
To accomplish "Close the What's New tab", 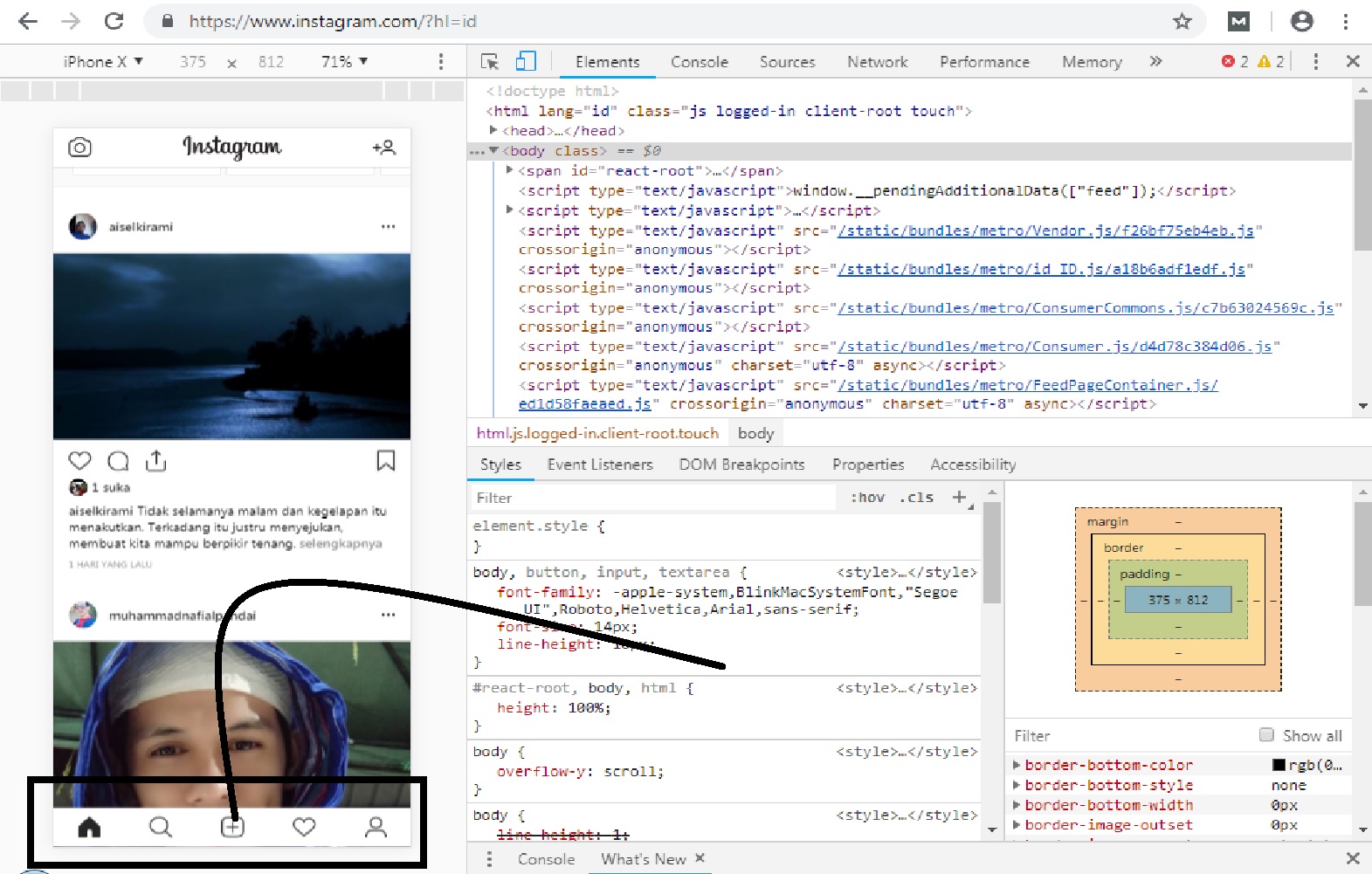I will click(x=700, y=858).
